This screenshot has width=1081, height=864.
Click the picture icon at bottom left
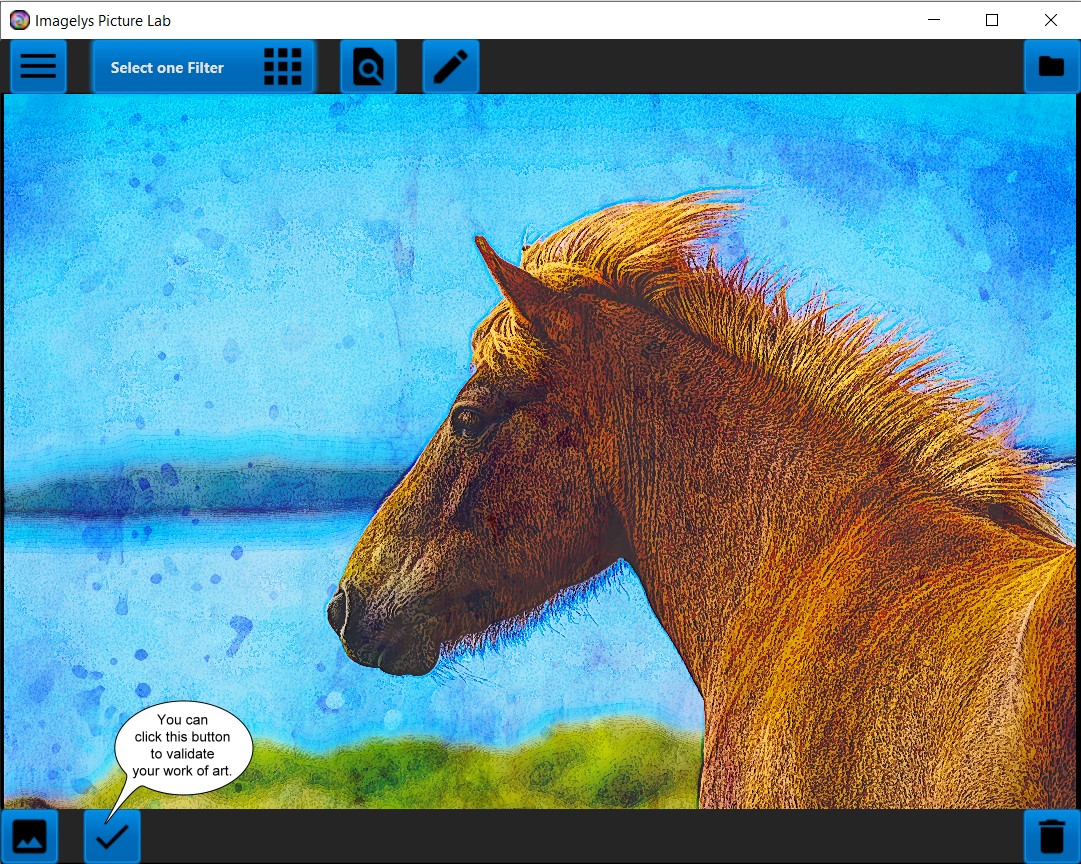coord(29,836)
